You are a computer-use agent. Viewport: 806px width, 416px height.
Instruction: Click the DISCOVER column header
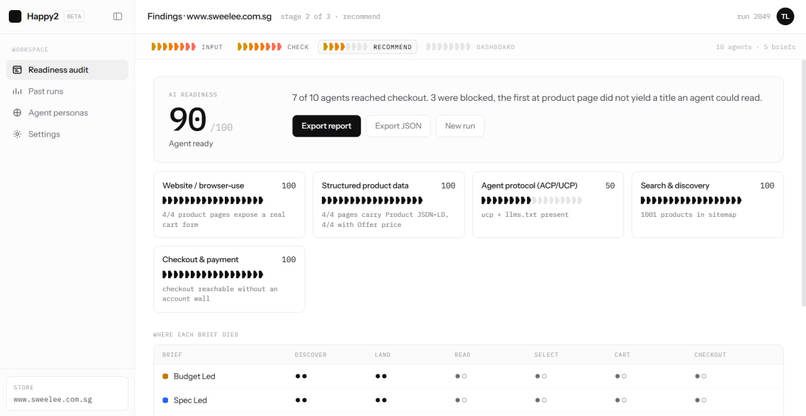[310, 355]
